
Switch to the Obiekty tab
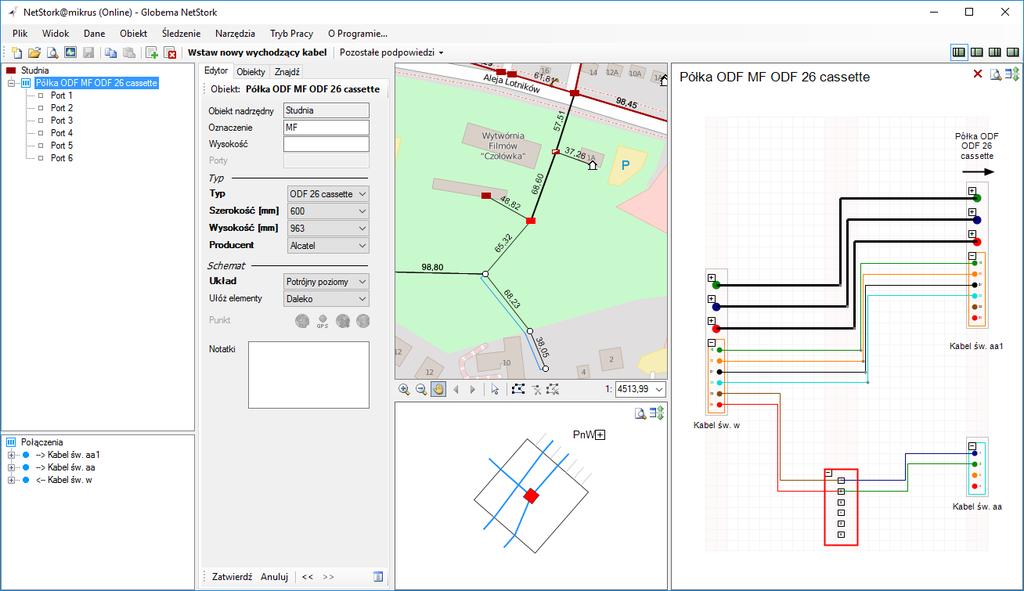tap(251, 72)
